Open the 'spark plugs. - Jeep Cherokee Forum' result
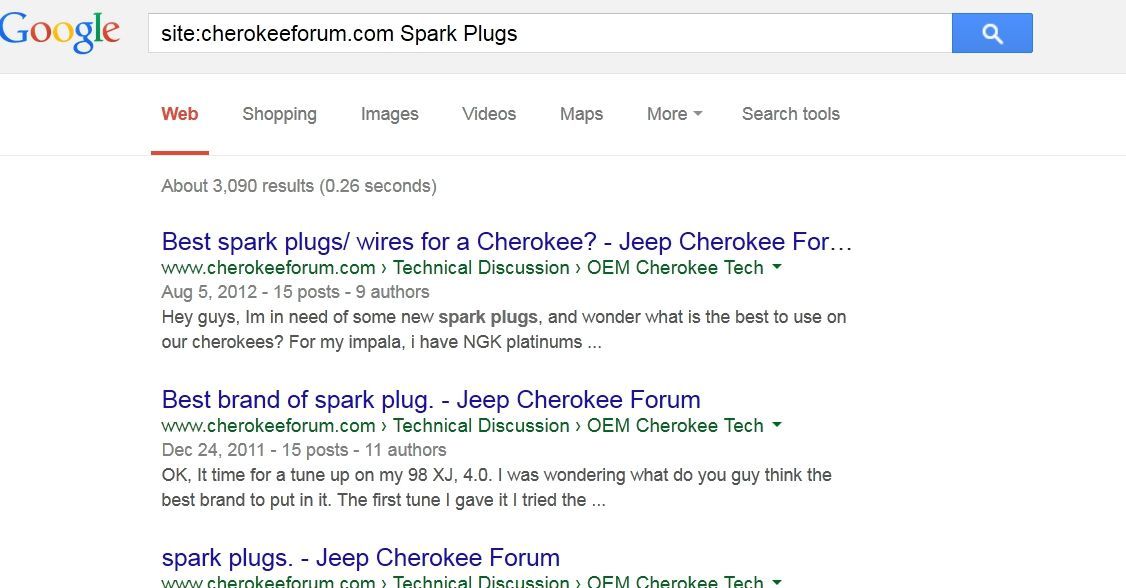The width and height of the screenshot is (1126, 588). (360, 558)
